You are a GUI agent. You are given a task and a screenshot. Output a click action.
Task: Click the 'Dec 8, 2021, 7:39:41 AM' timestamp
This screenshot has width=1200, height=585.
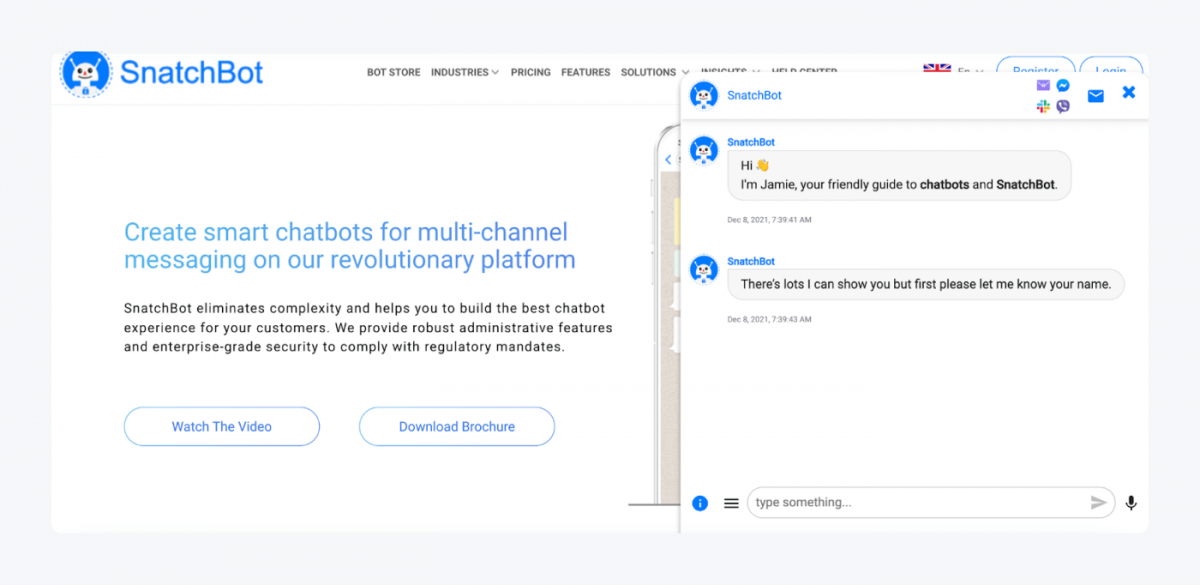pos(770,219)
